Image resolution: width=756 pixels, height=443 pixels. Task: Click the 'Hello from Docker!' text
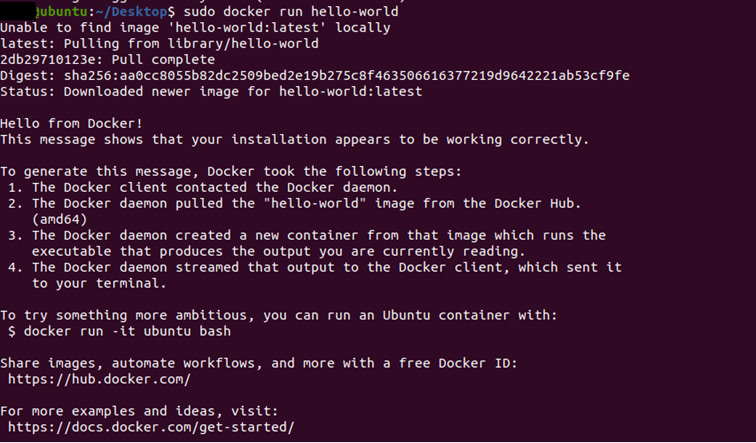(x=73, y=123)
